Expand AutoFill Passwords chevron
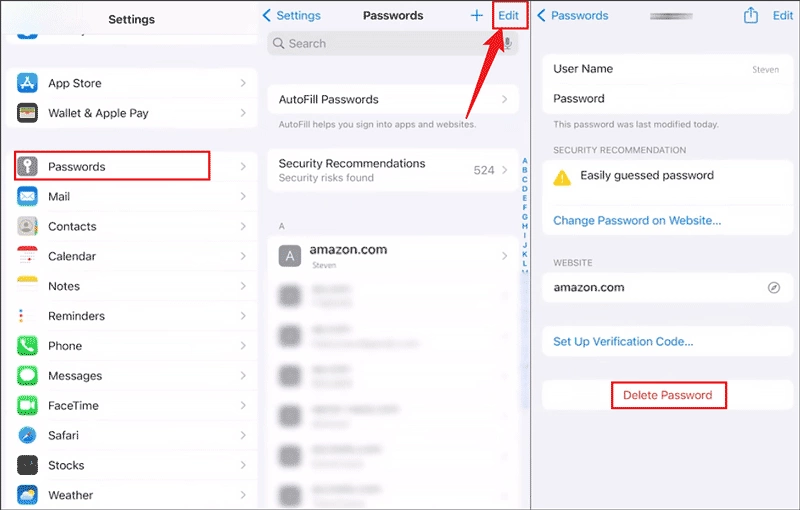Viewport: 800px width, 510px height. [504, 100]
